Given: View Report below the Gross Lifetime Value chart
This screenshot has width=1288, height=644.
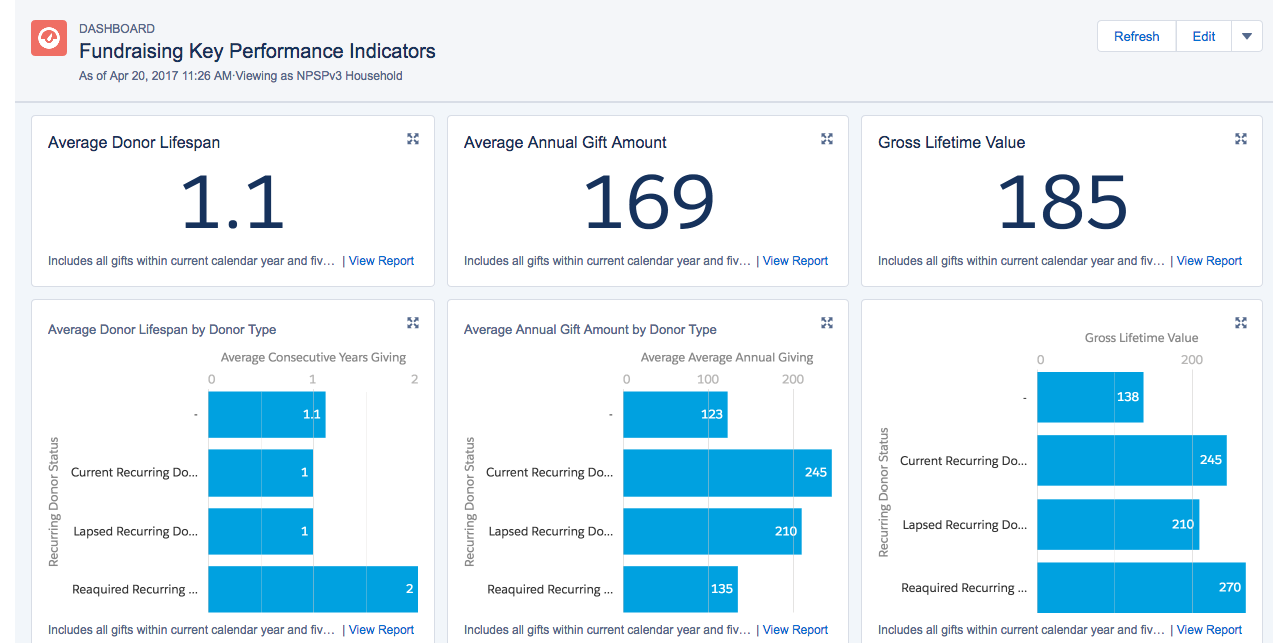Looking at the screenshot, I should coord(1209,629).
